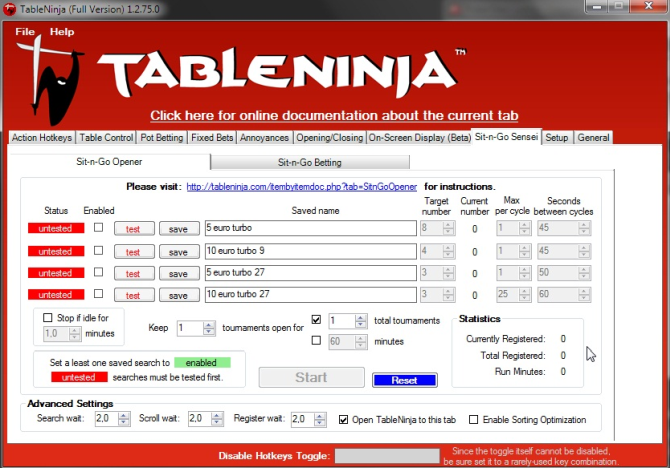This screenshot has width=670, height=468.
Task: Click the blue Reset button
Action: coord(405,380)
